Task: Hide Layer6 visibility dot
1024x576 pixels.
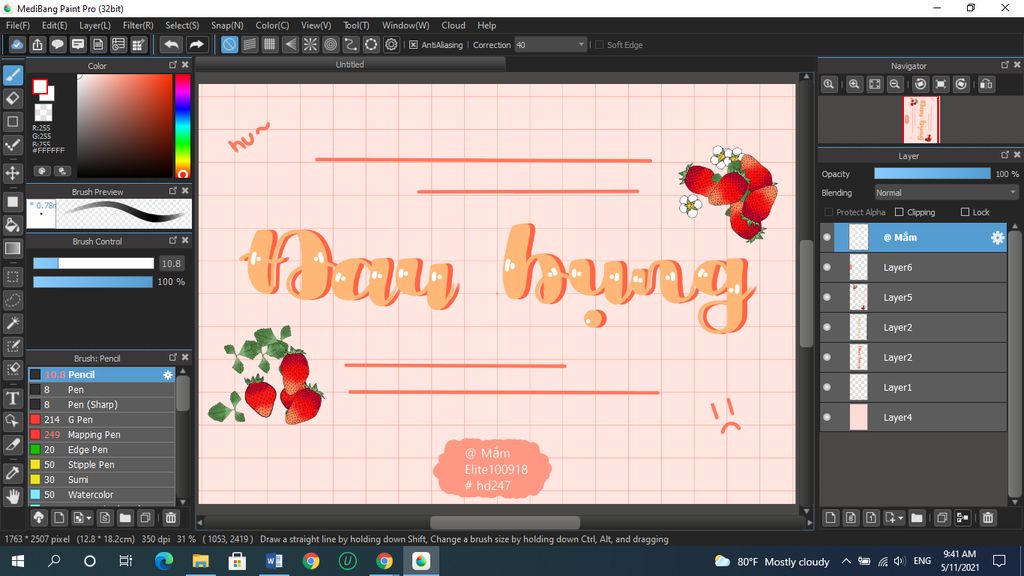Action: tap(827, 267)
